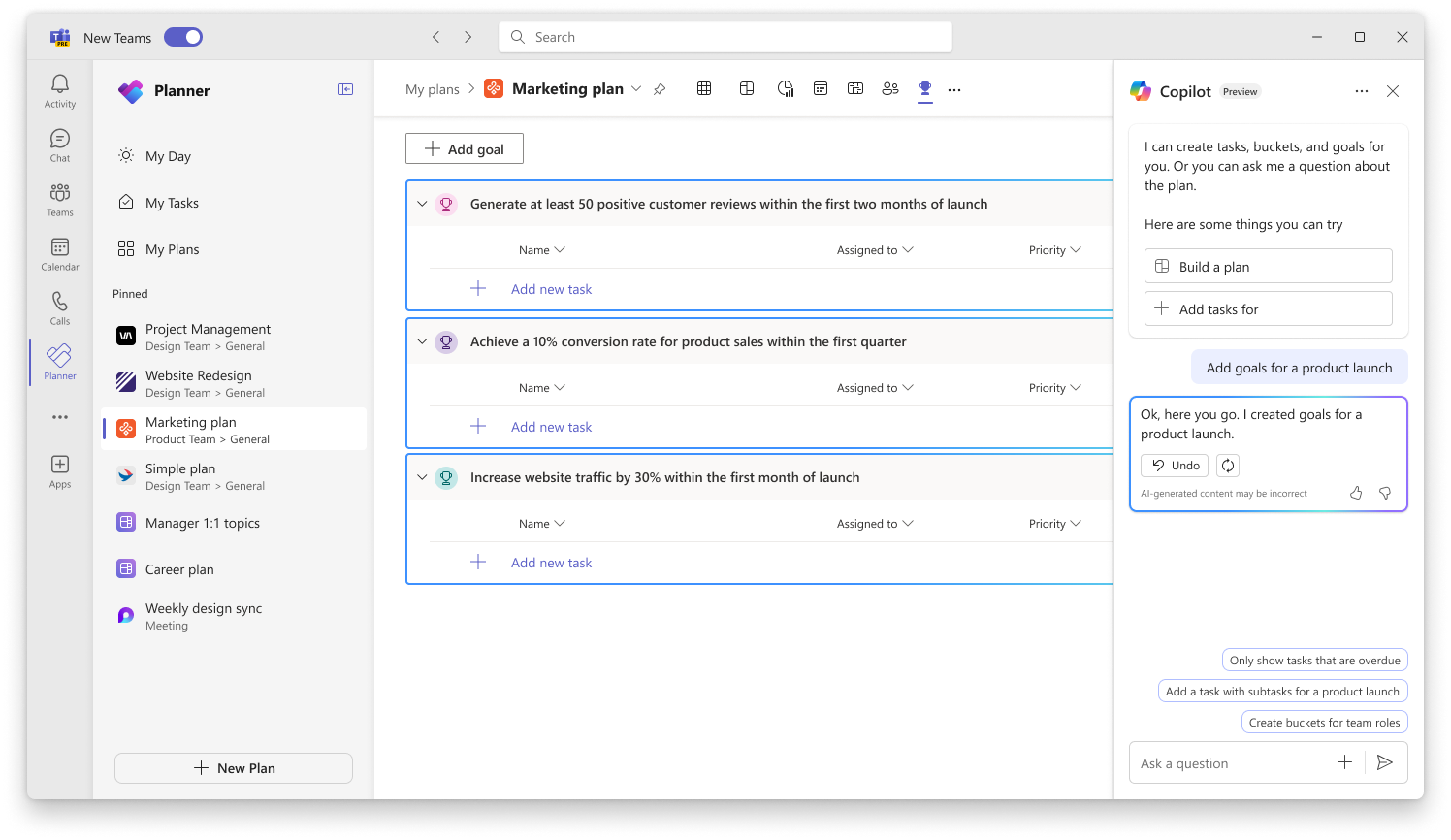Open the Board view
Image resolution: width=1451 pixels, height=840 pixels.
pyautogui.click(x=747, y=88)
